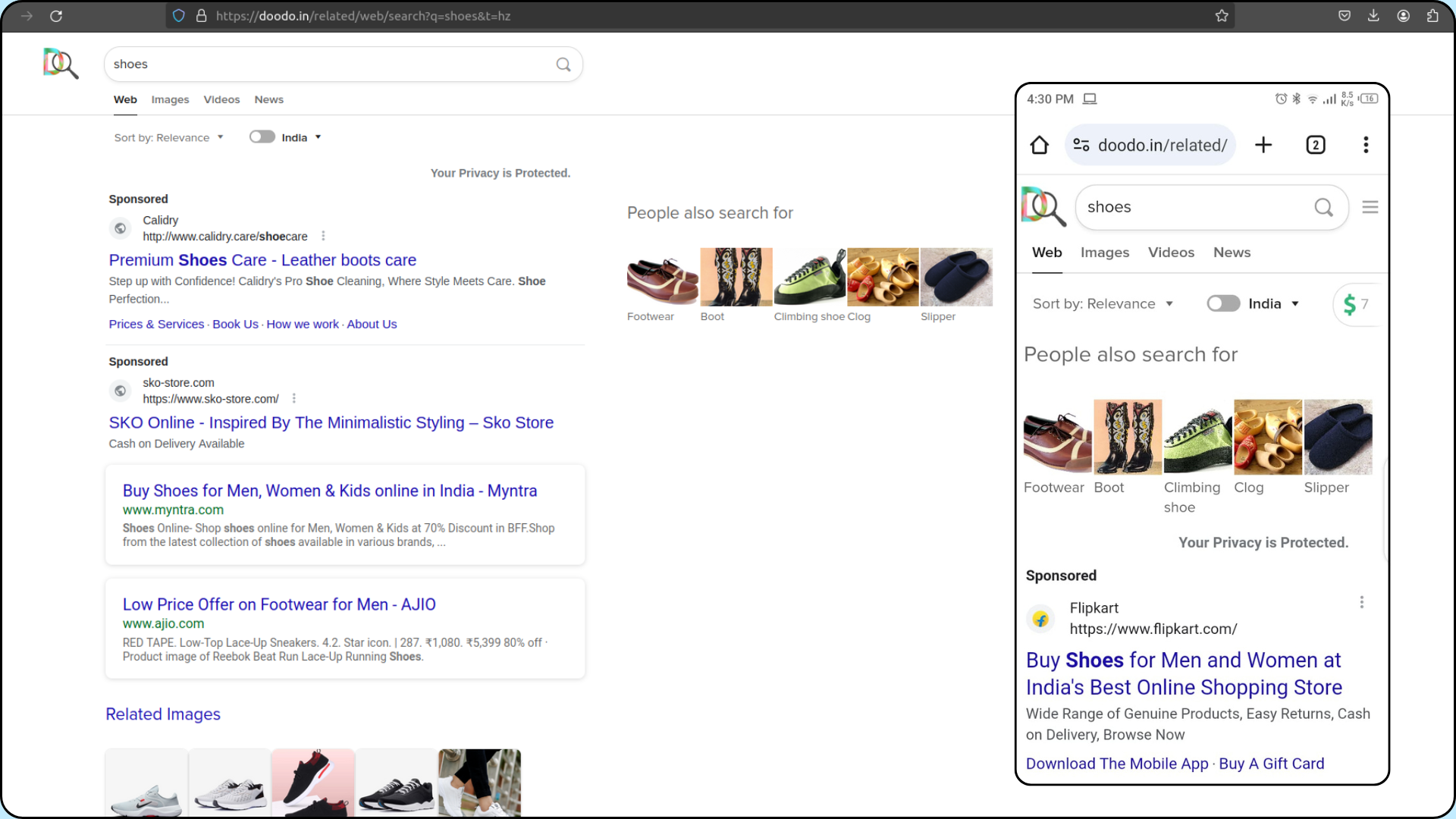
Task: Open the mobile hamburger menu
Action: 1370,207
